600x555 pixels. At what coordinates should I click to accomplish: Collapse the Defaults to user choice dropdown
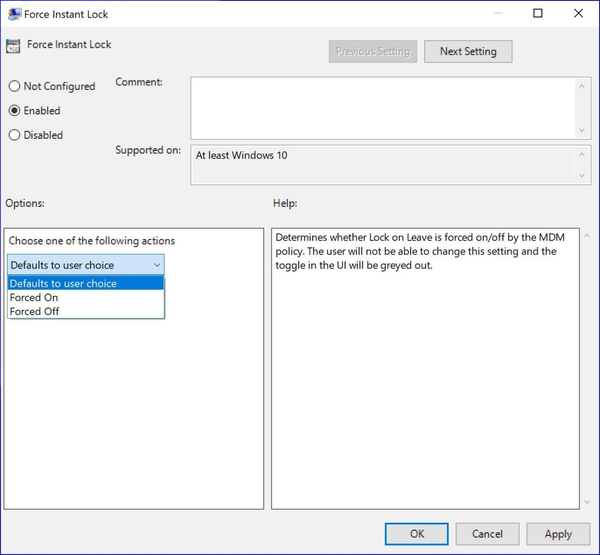point(86,265)
